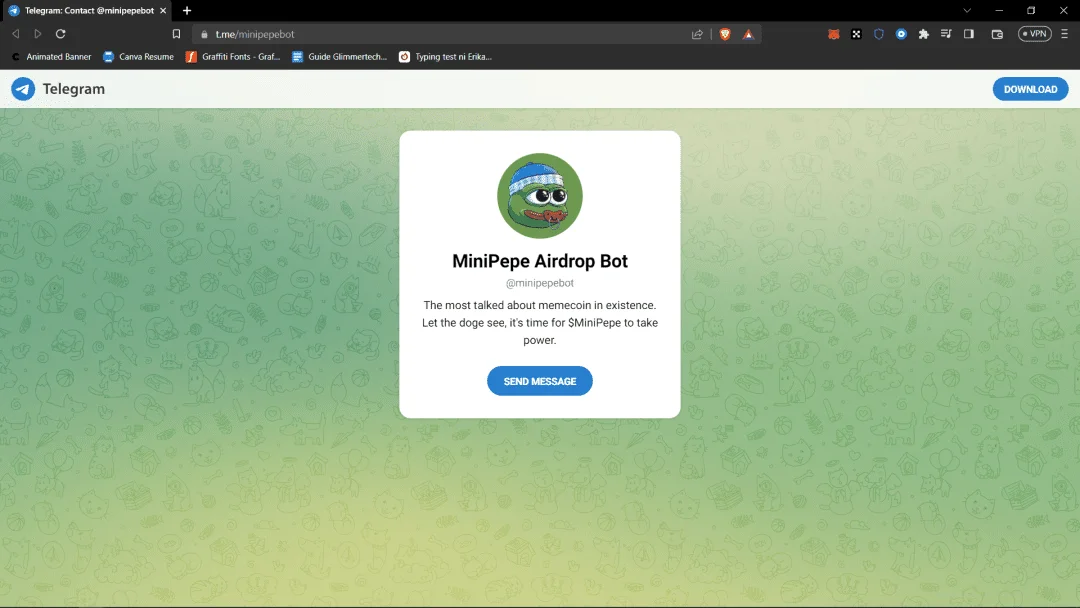The image size is (1080, 608).
Task: Toggle the VPN button
Action: [1035, 34]
